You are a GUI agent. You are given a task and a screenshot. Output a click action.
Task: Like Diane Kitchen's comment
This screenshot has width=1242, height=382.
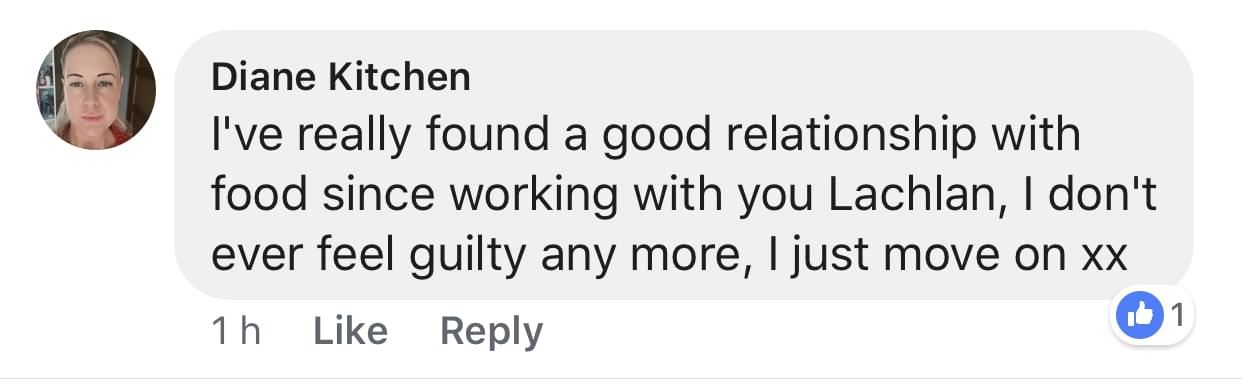point(350,331)
